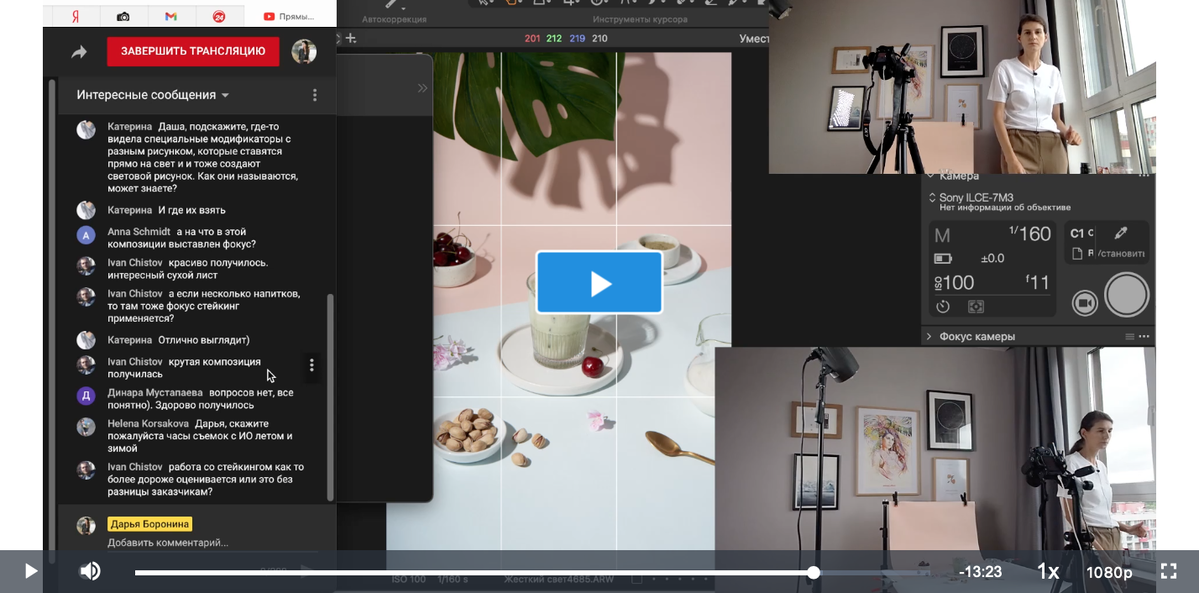Open three-dot menu on 'крутая композиция' message

coord(311,365)
